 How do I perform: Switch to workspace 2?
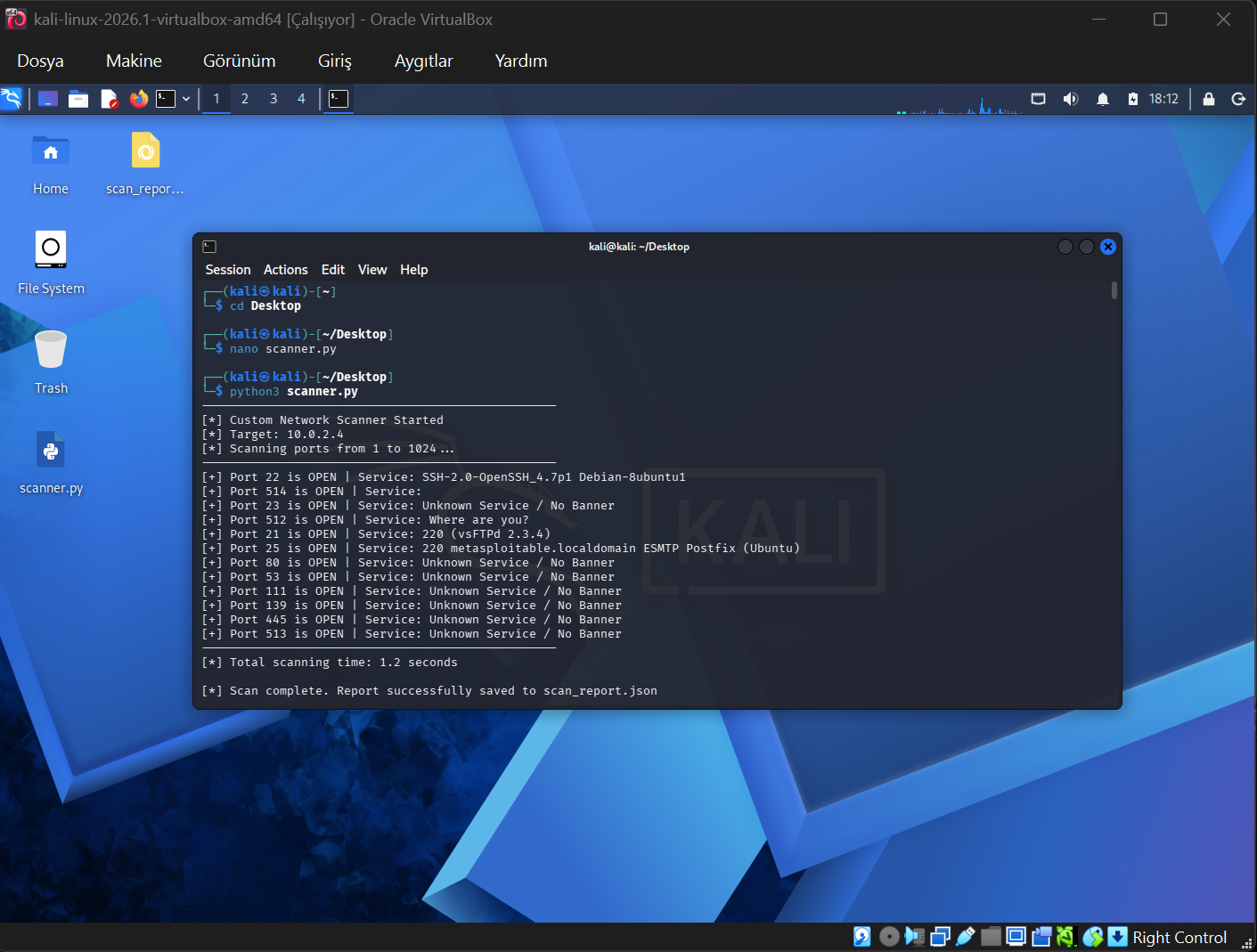coord(245,99)
